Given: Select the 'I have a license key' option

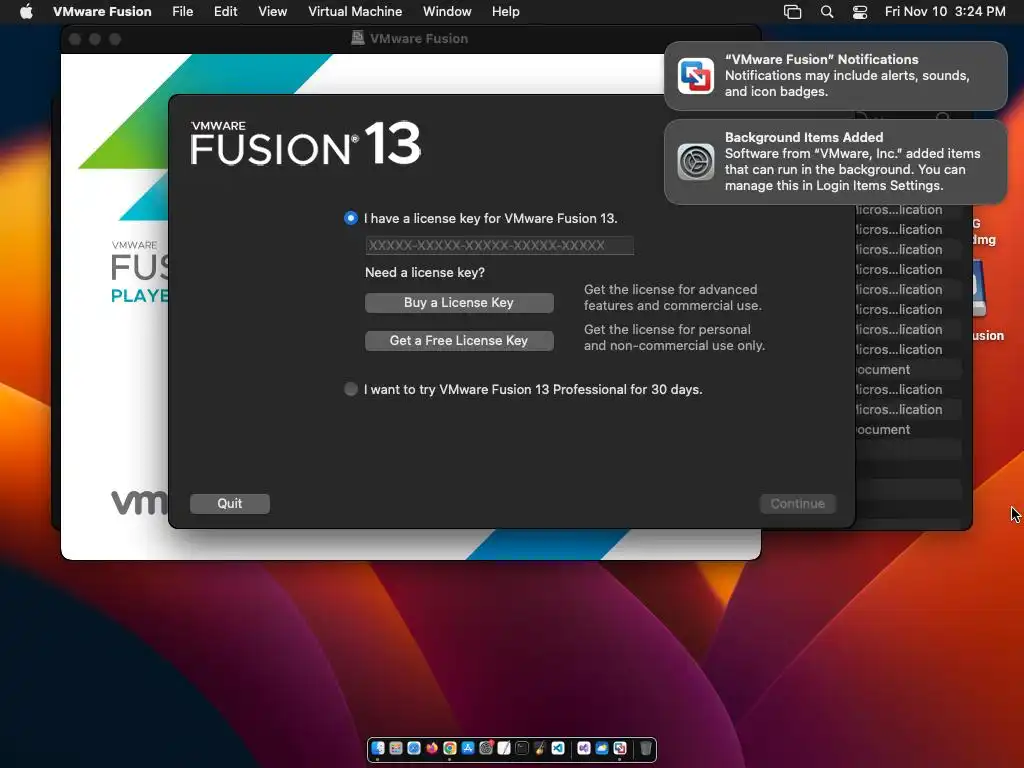Looking at the screenshot, I should click(x=351, y=218).
